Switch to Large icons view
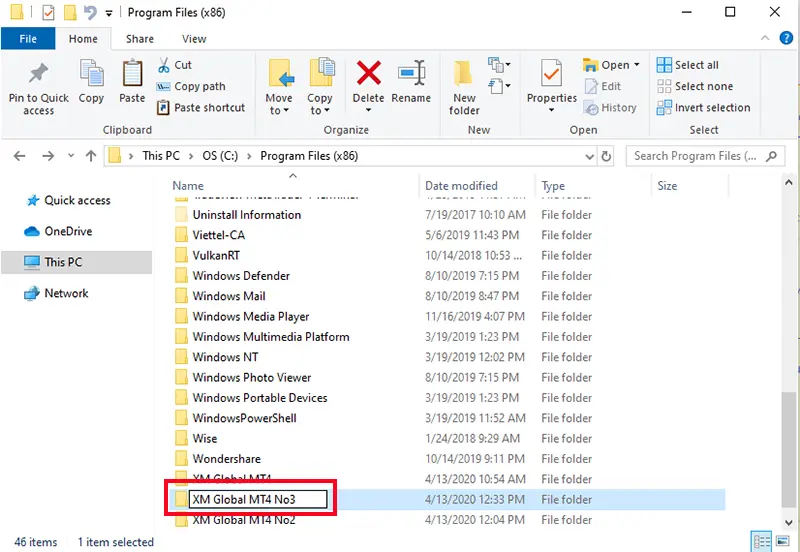Screen dimensions: 800x552 (x=783, y=541)
